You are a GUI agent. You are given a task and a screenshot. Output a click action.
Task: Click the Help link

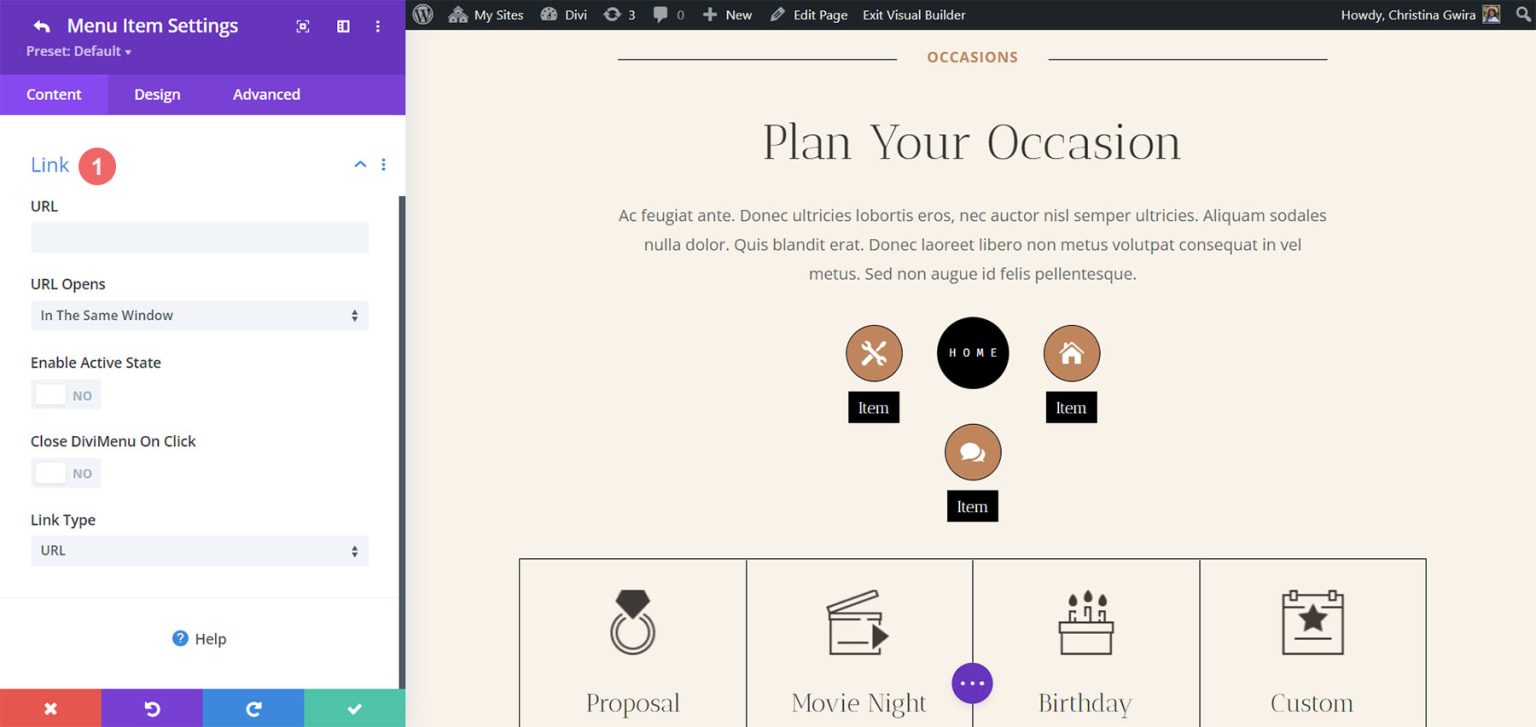click(x=199, y=638)
